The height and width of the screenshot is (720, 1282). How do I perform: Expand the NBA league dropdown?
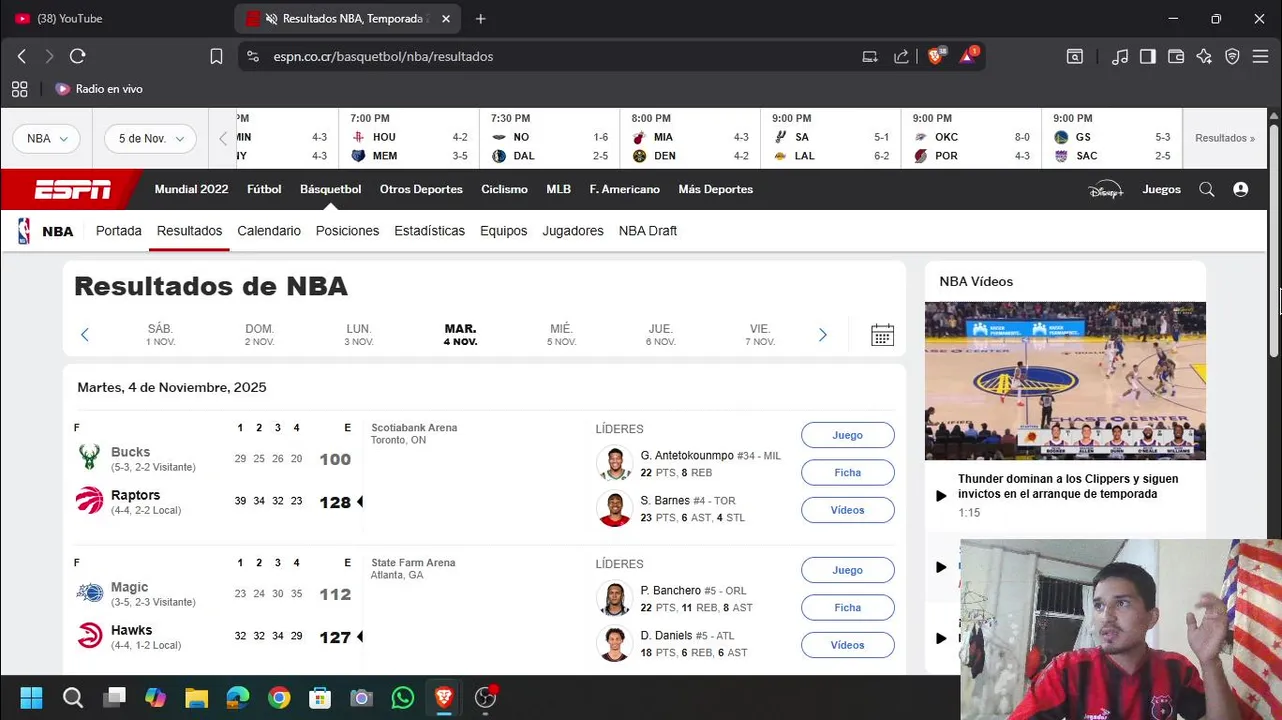coord(48,138)
